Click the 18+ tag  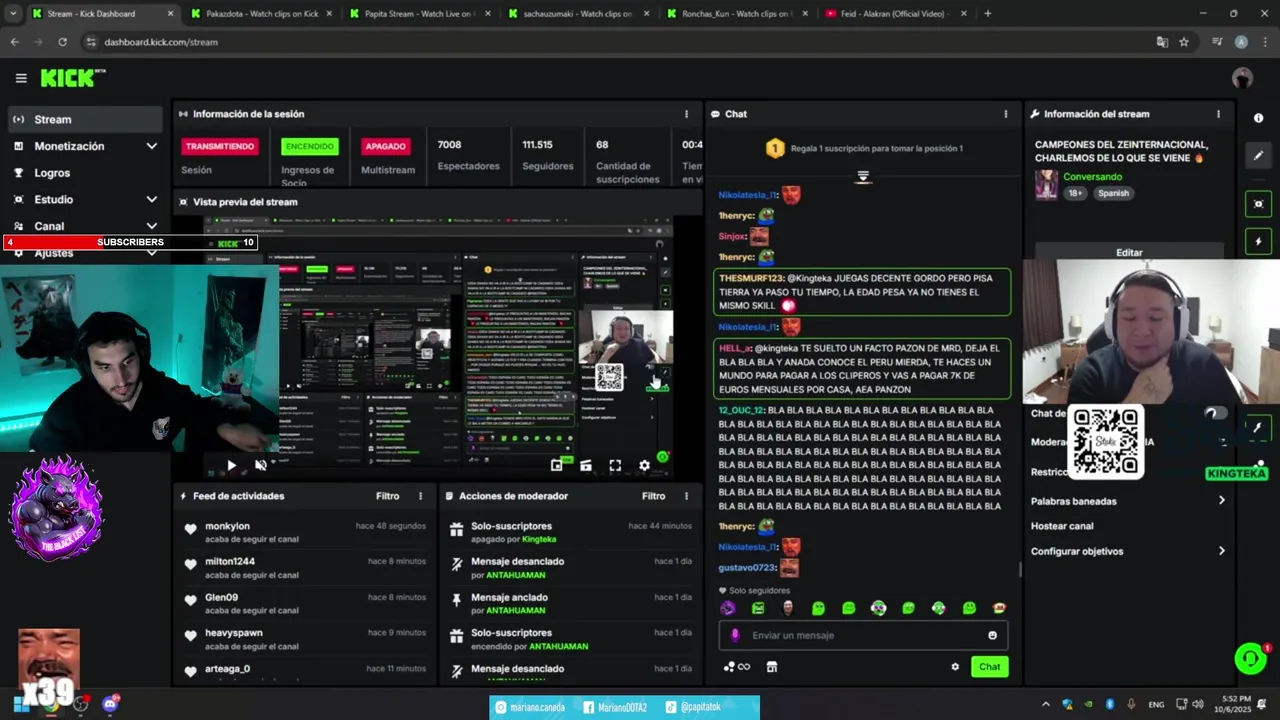1075,193
